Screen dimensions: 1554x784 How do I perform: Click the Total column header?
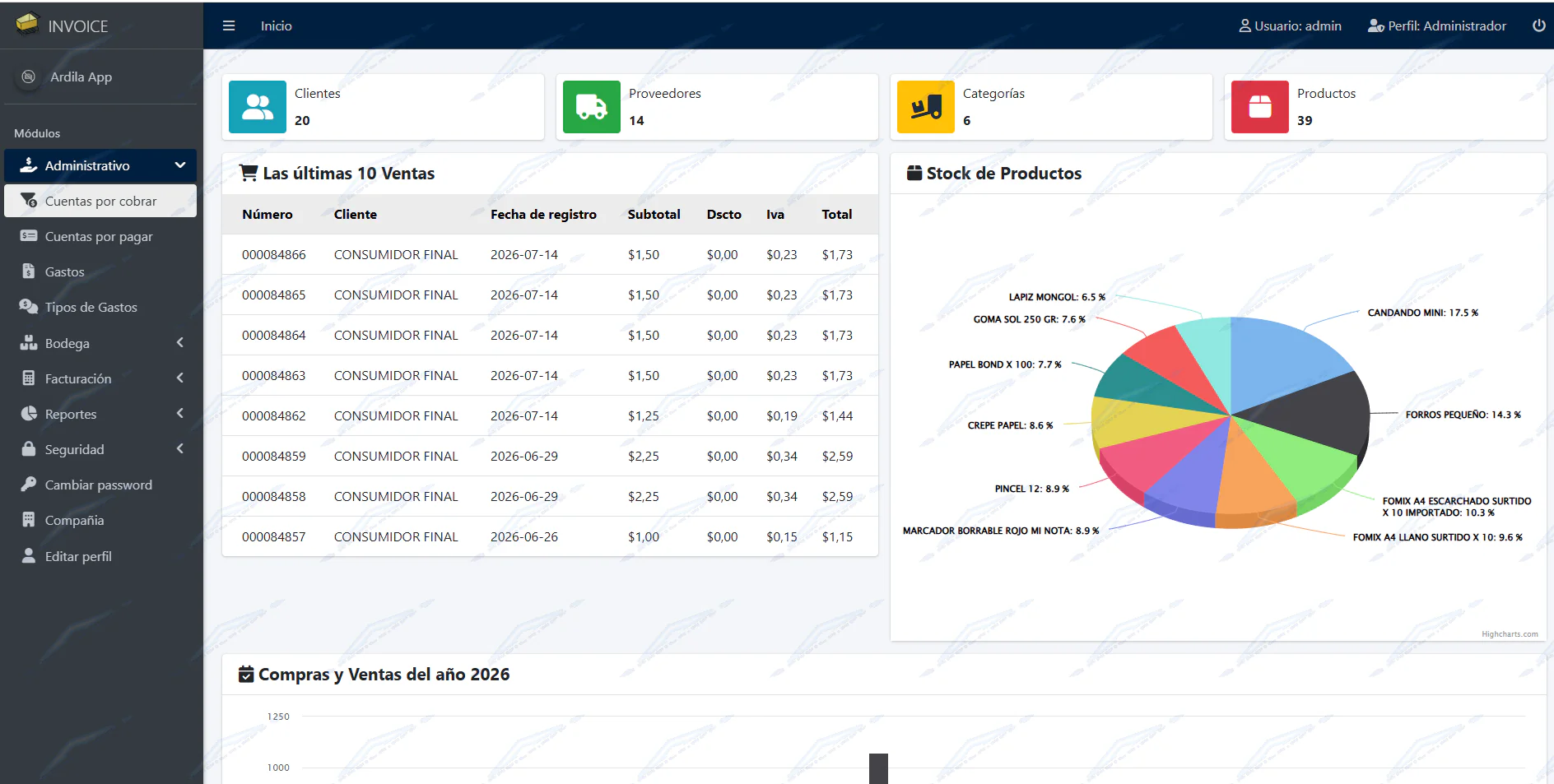point(837,215)
